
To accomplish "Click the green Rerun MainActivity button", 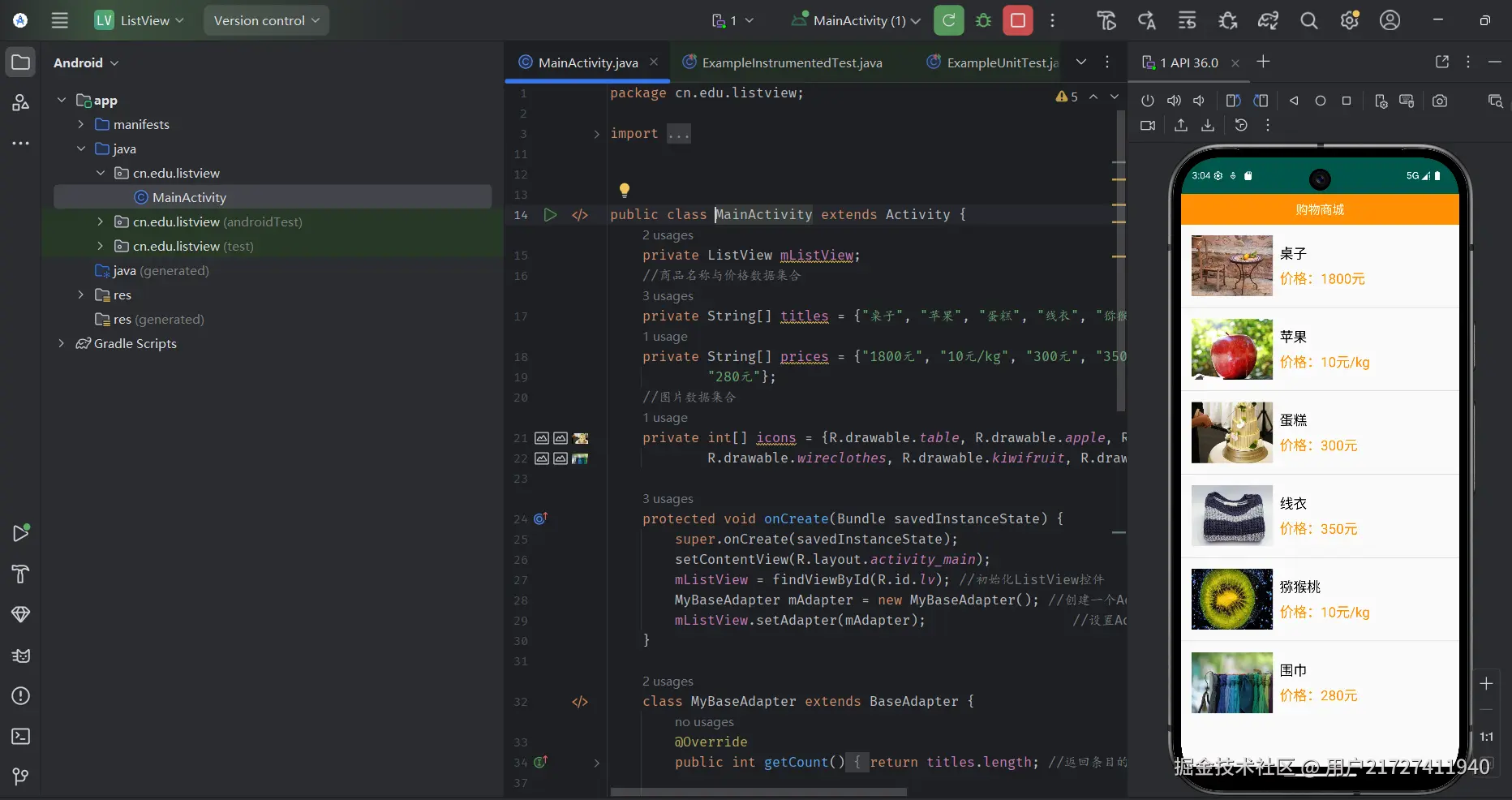I will [948, 20].
